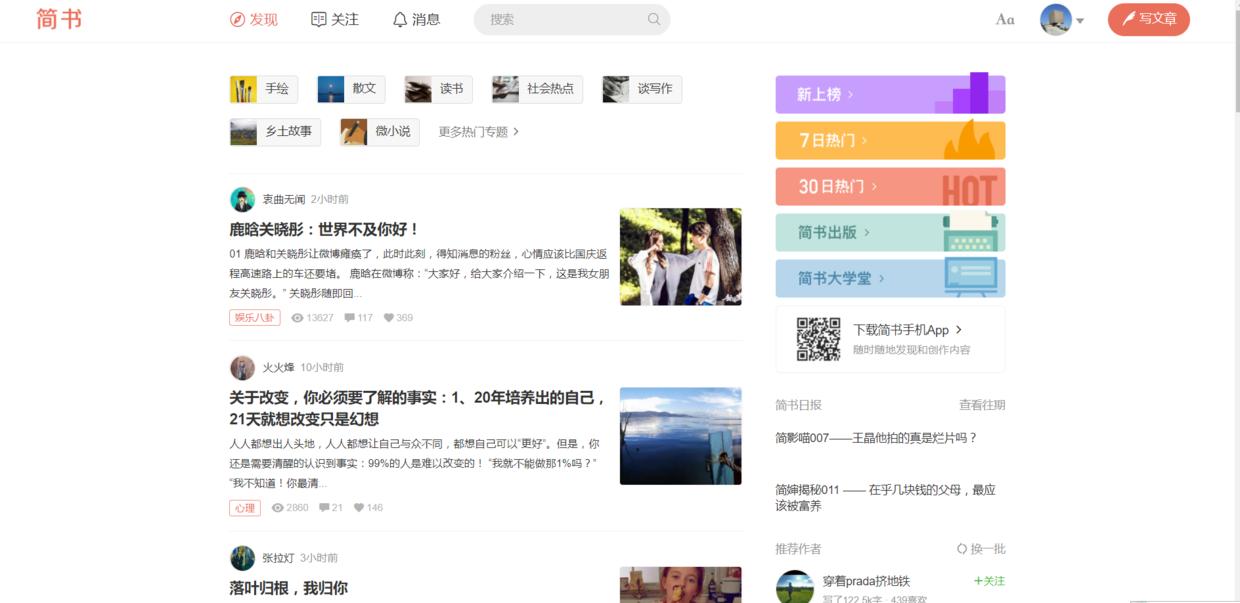Check notifications via the 消息 bell icon
Image resolution: width=1240 pixels, height=603 pixels.
(398, 18)
